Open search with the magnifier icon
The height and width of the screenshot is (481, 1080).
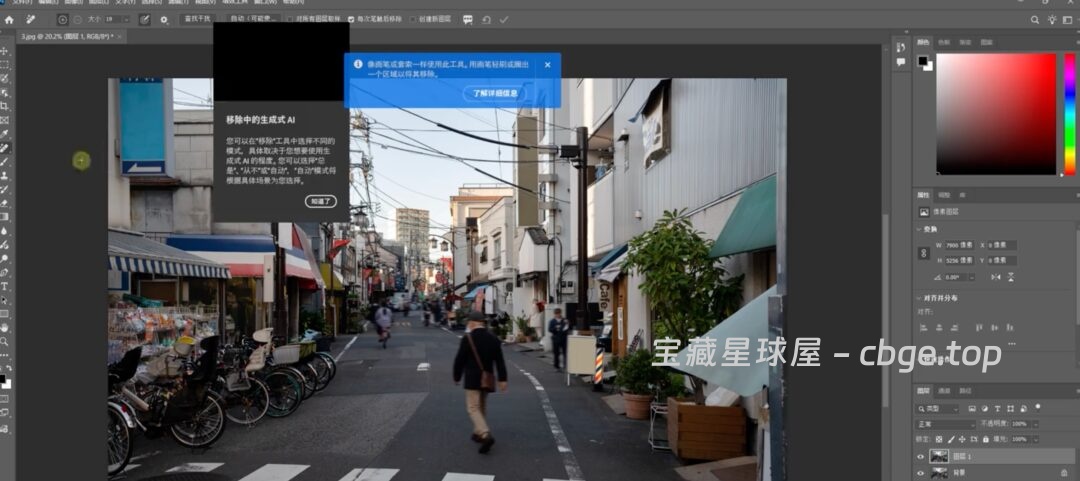point(1035,20)
